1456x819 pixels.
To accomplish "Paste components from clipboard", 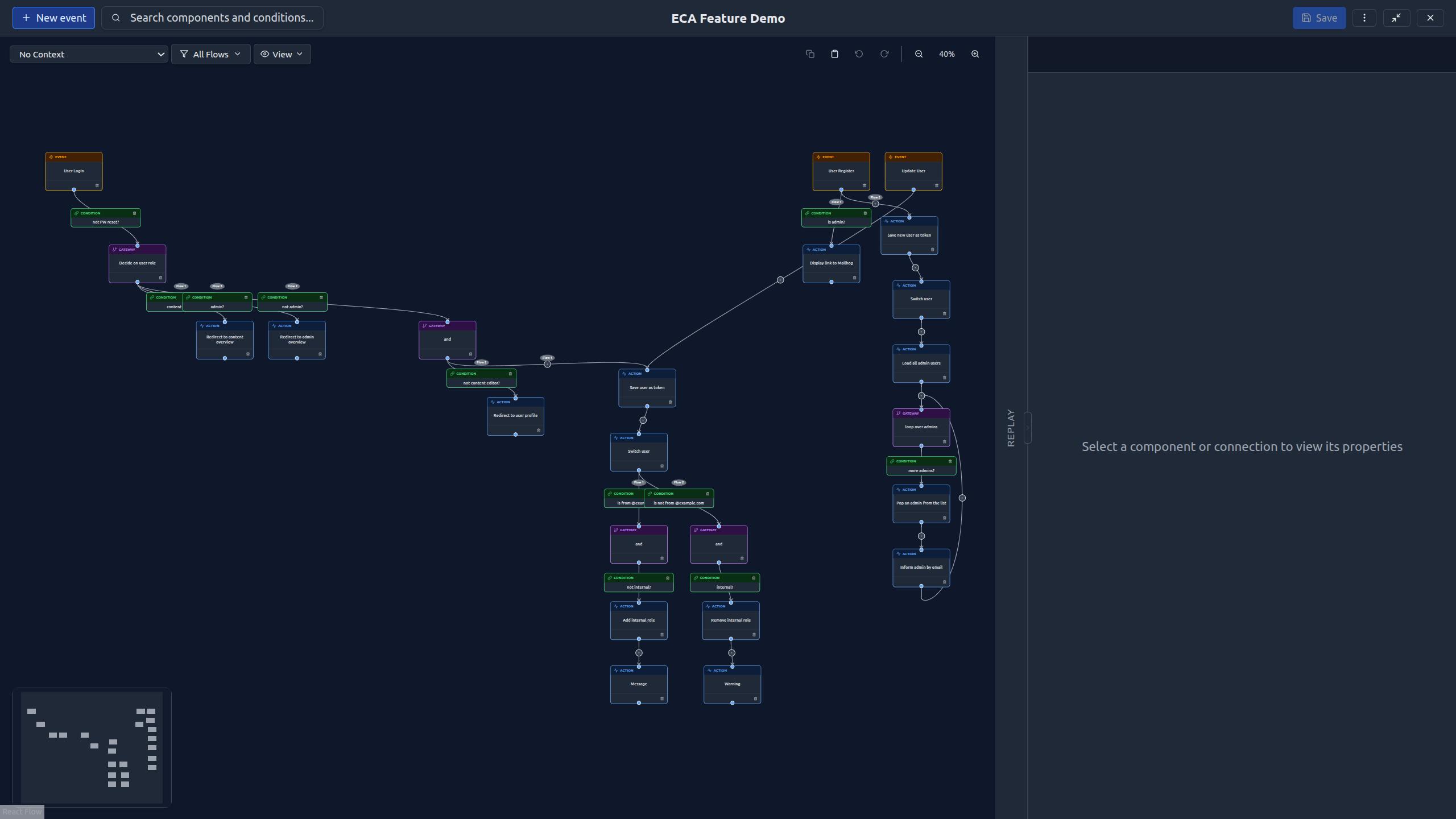I will (x=834, y=54).
